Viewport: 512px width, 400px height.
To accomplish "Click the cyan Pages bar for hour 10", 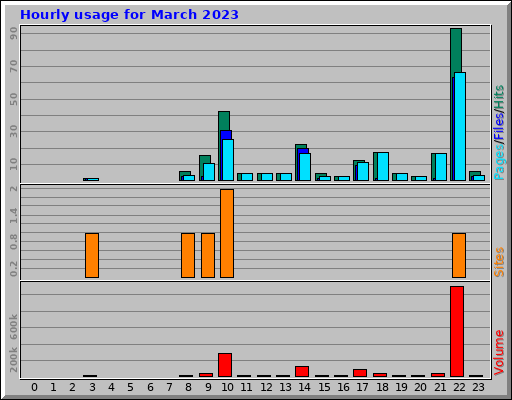I will coord(228,160).
